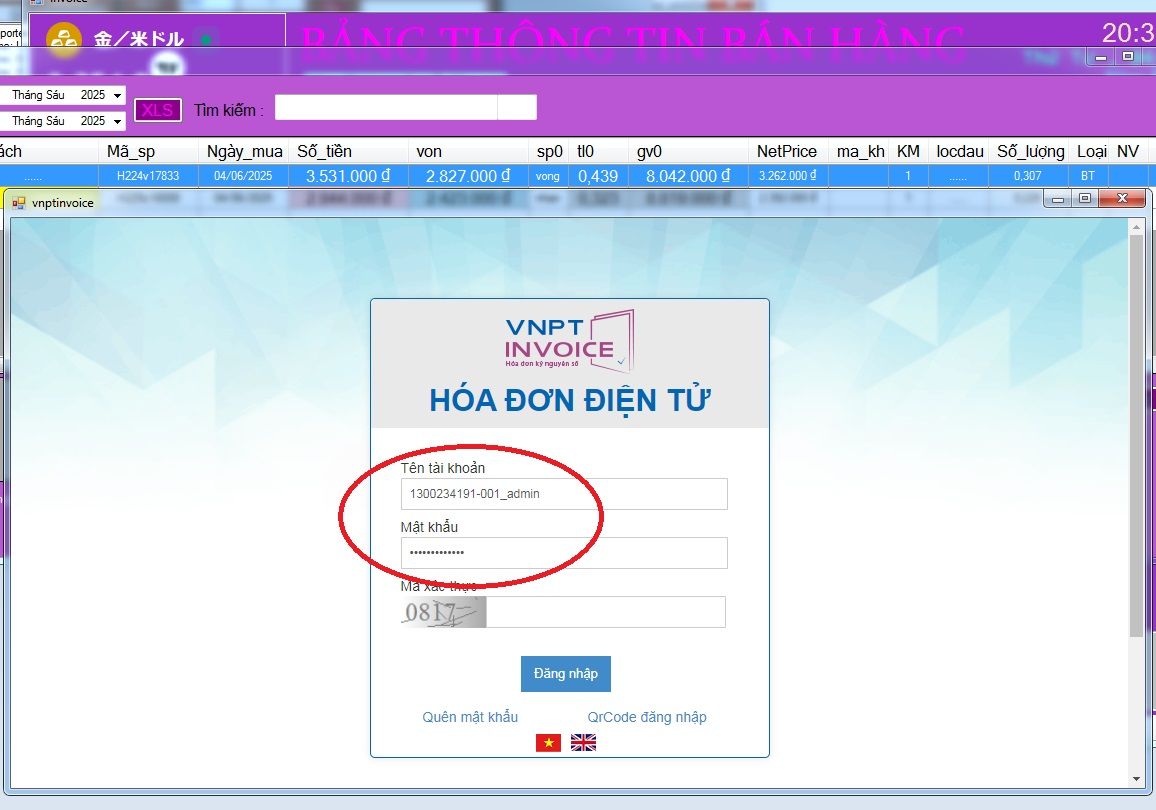Click the vnptinvoice window title icon
Image resolution: width=1156 pixels, height=810 pixels.
point(19,203)
